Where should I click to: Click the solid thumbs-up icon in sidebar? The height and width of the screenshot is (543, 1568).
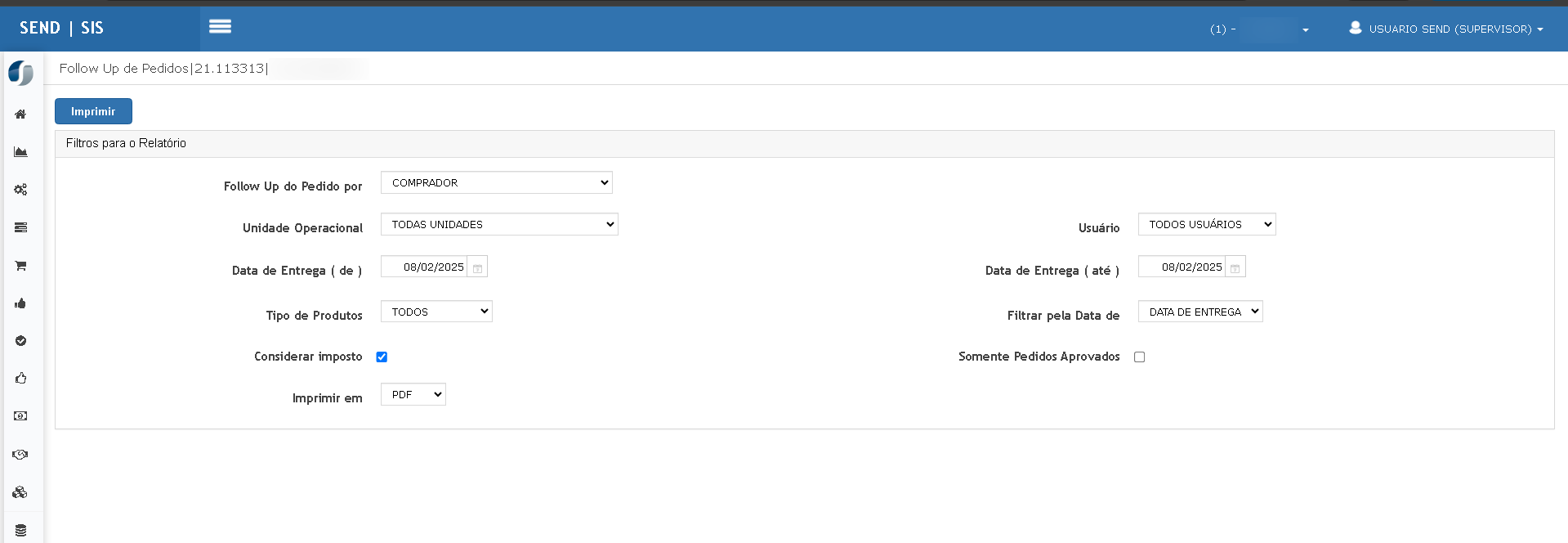(20, 303)
